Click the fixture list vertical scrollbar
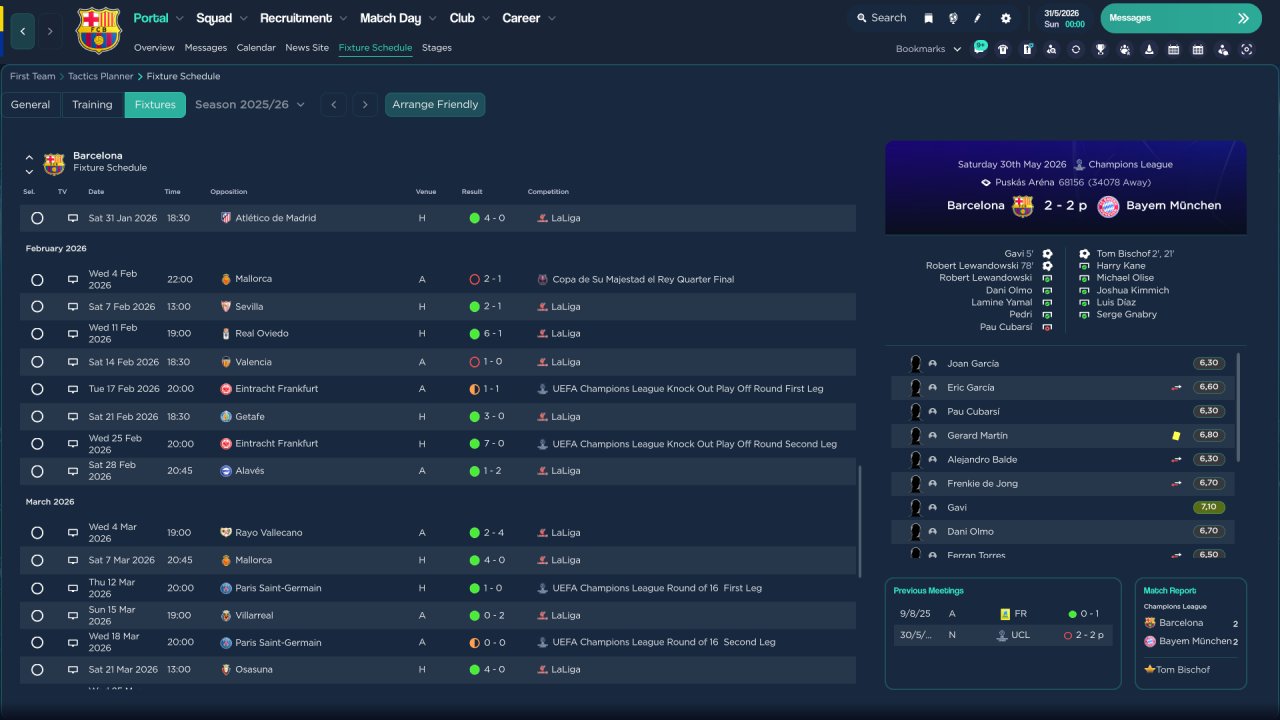The width and height of the screenshot is (1280, 720). (859, 520)
